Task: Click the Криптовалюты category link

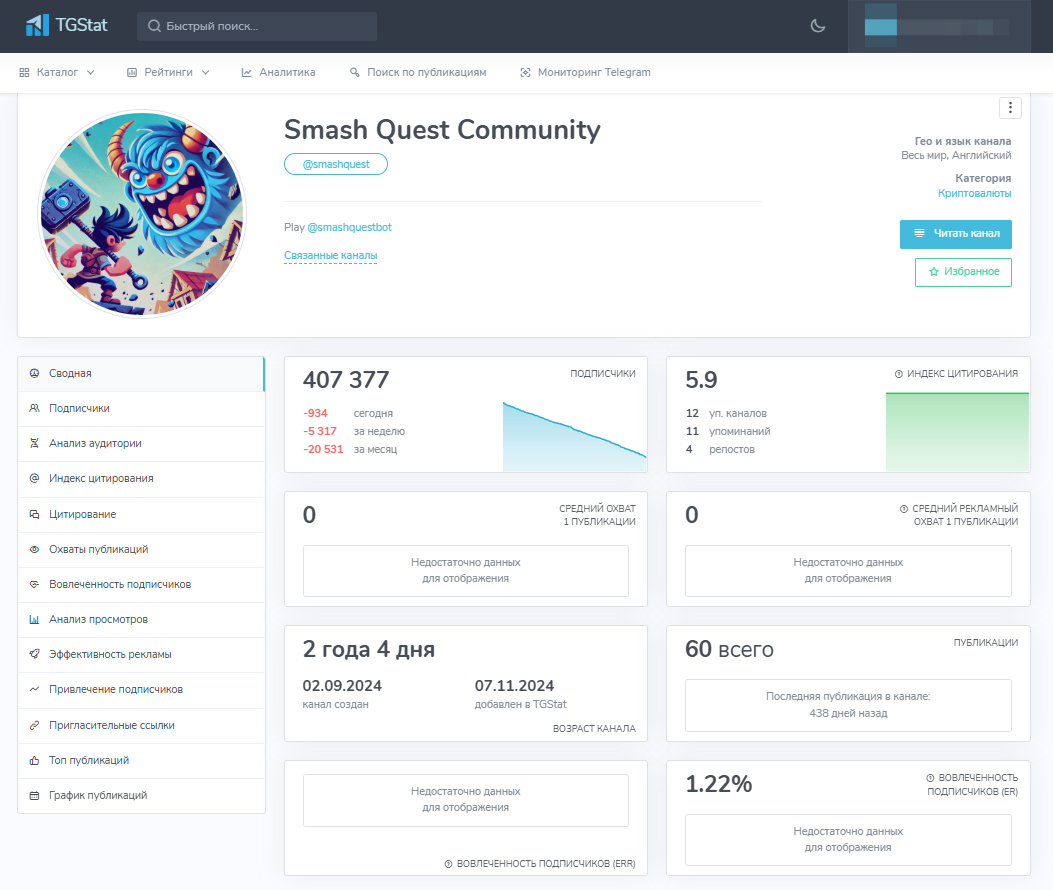Action: [x=974, y=193]
